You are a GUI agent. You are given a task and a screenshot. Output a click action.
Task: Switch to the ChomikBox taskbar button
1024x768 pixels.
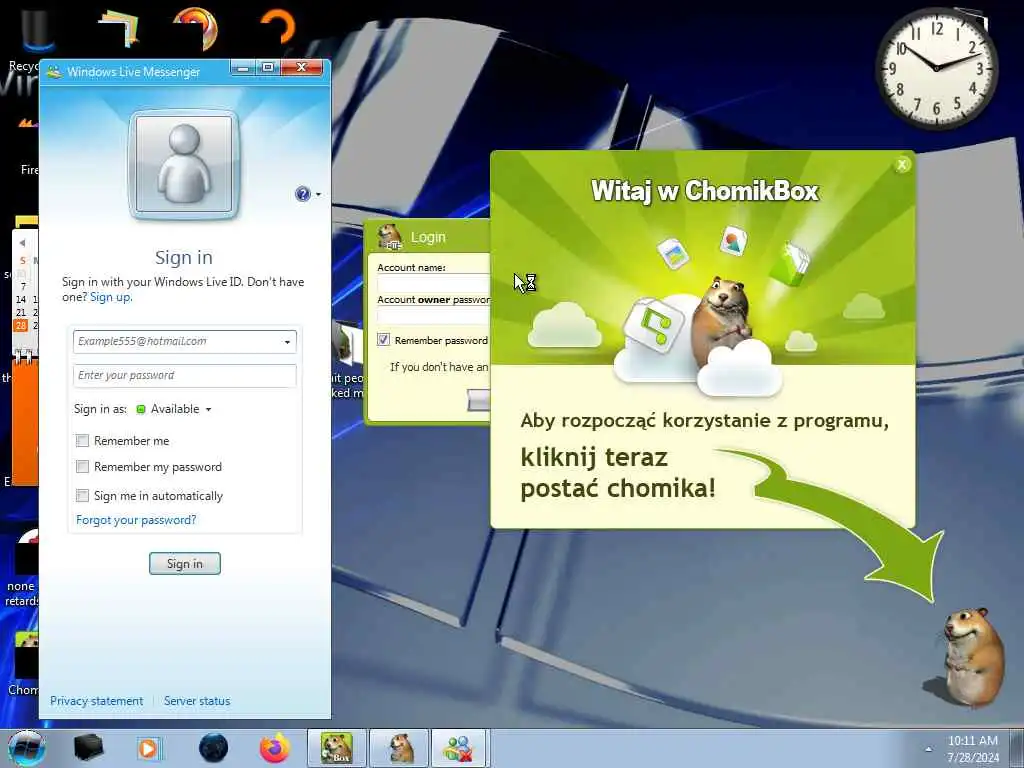[x=336, y=748]
